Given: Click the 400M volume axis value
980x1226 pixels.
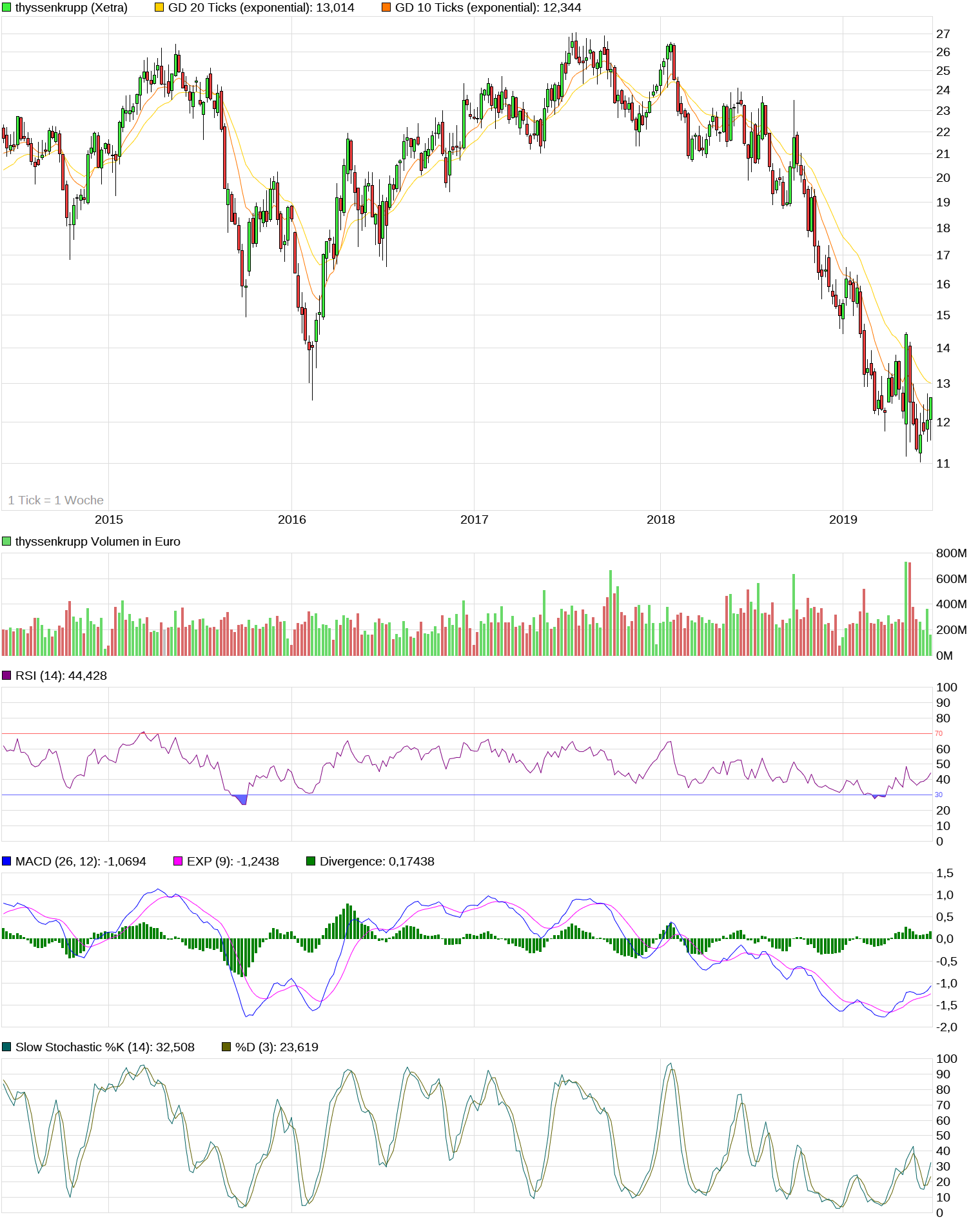Looking at the screenshot, I should pos(952,604).
